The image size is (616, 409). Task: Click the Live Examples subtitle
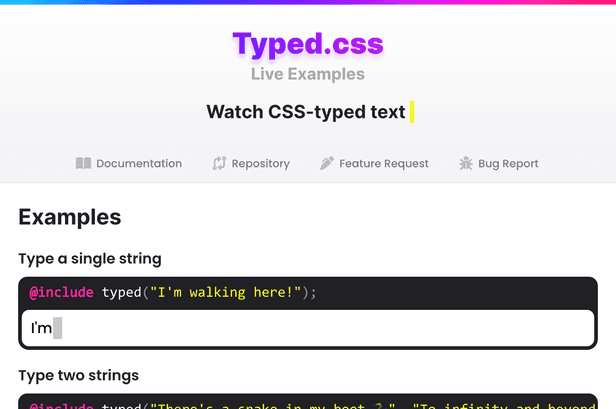coord(308,74)
